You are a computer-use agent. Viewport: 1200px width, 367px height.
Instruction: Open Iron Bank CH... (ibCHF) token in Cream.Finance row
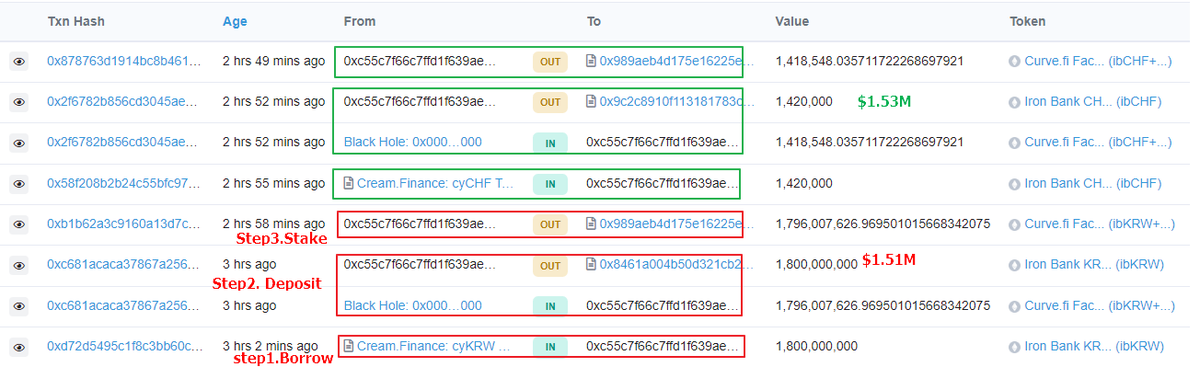point(1093,184)
